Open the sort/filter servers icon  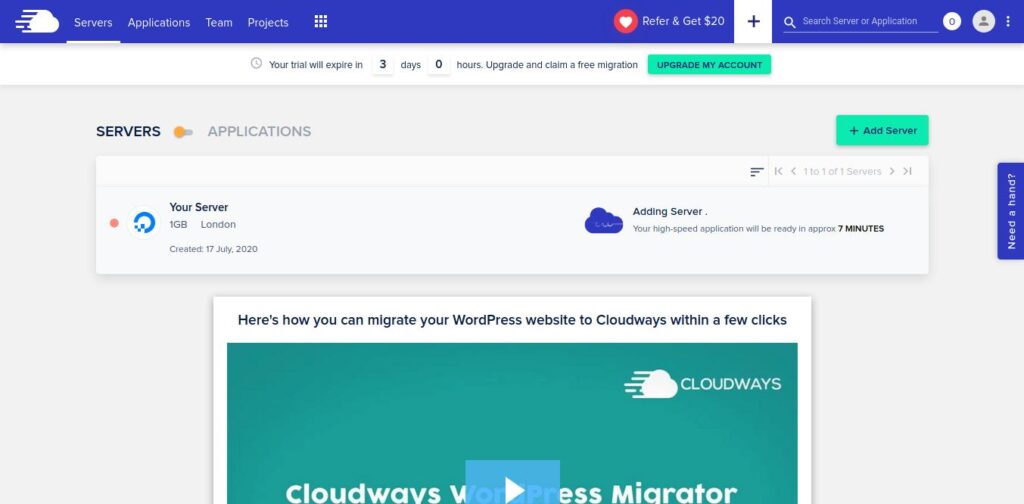pos(756,172)
